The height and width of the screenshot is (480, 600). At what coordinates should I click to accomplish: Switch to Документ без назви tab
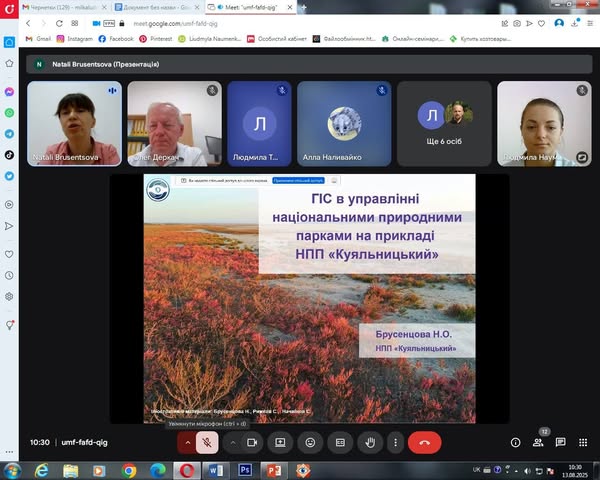(x=157, y=7)
